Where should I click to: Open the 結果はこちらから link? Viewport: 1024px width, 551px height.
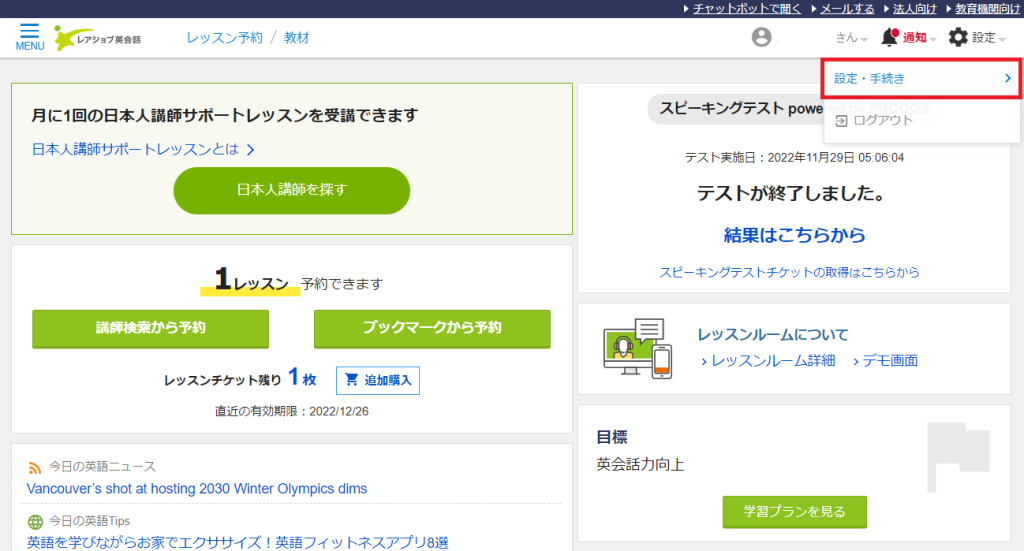794,235
